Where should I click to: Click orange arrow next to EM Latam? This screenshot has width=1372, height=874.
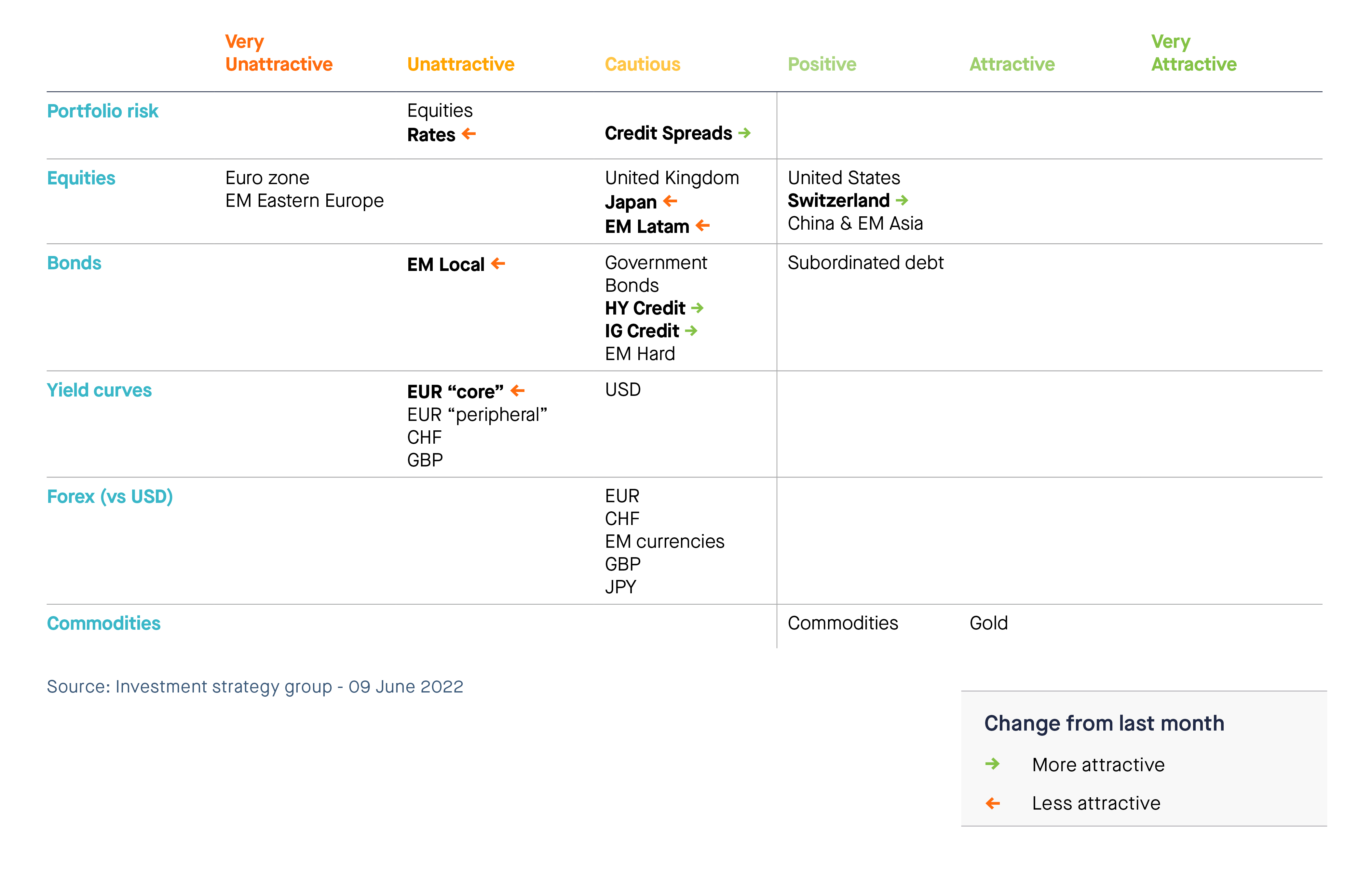(702, 225)
